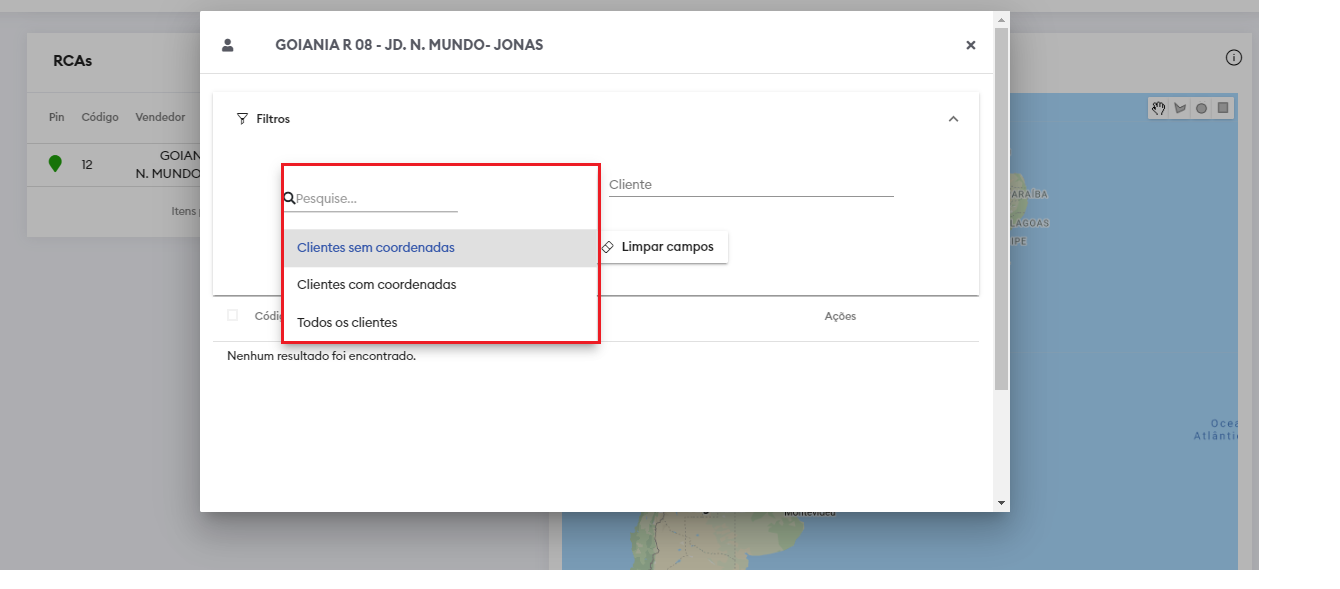The width and height of the screenshot is (1340, 589).
Task: Toggle the select-all checkbox in table header
Action: [233, 315]
